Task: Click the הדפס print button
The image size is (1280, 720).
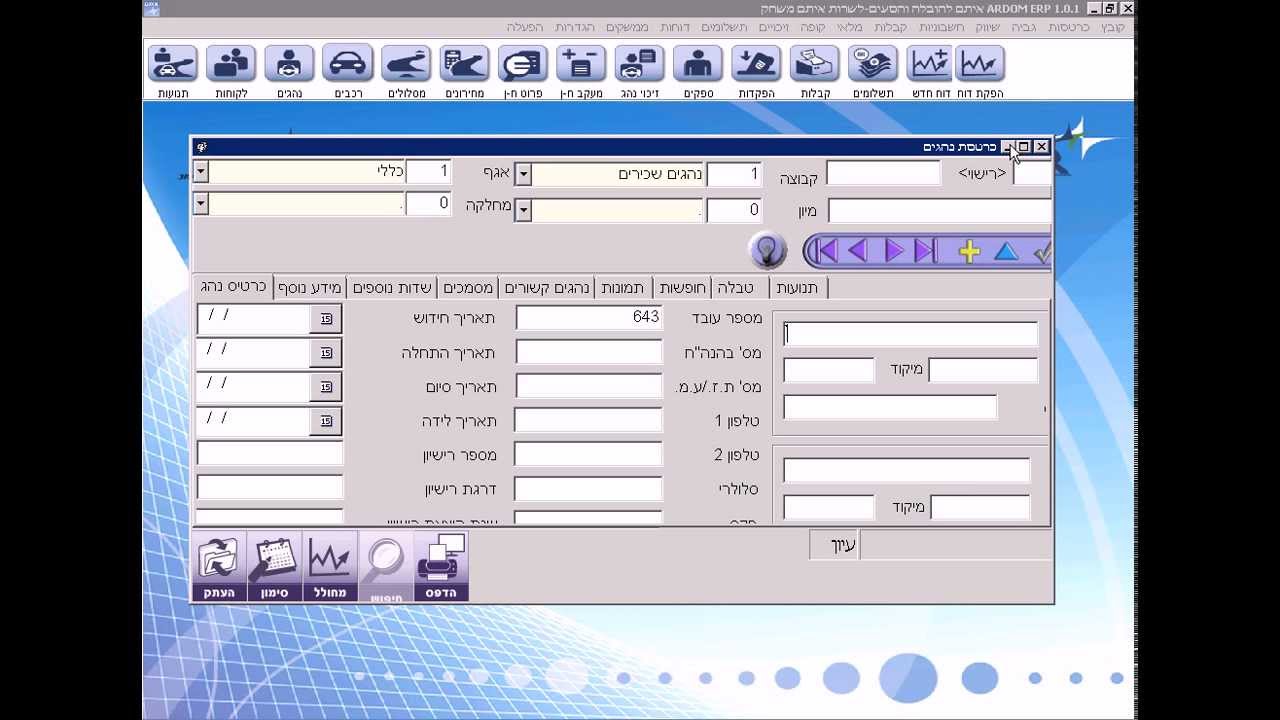Action: click(x=441, y=567)
